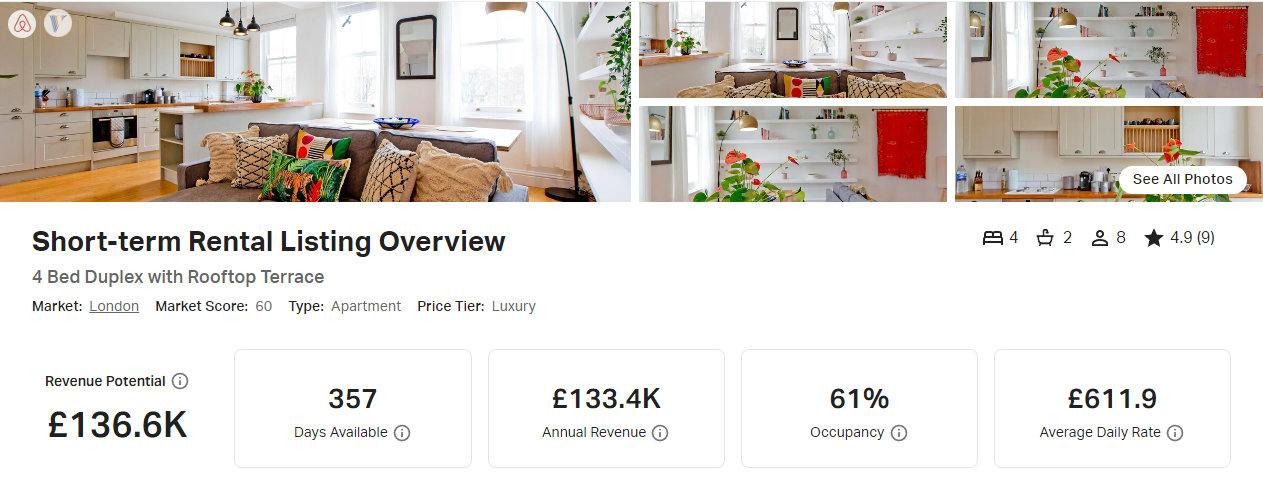Open See All Photos gallery
Viewport: 1263px width, 496px height.
click(x=1182, y=180)
